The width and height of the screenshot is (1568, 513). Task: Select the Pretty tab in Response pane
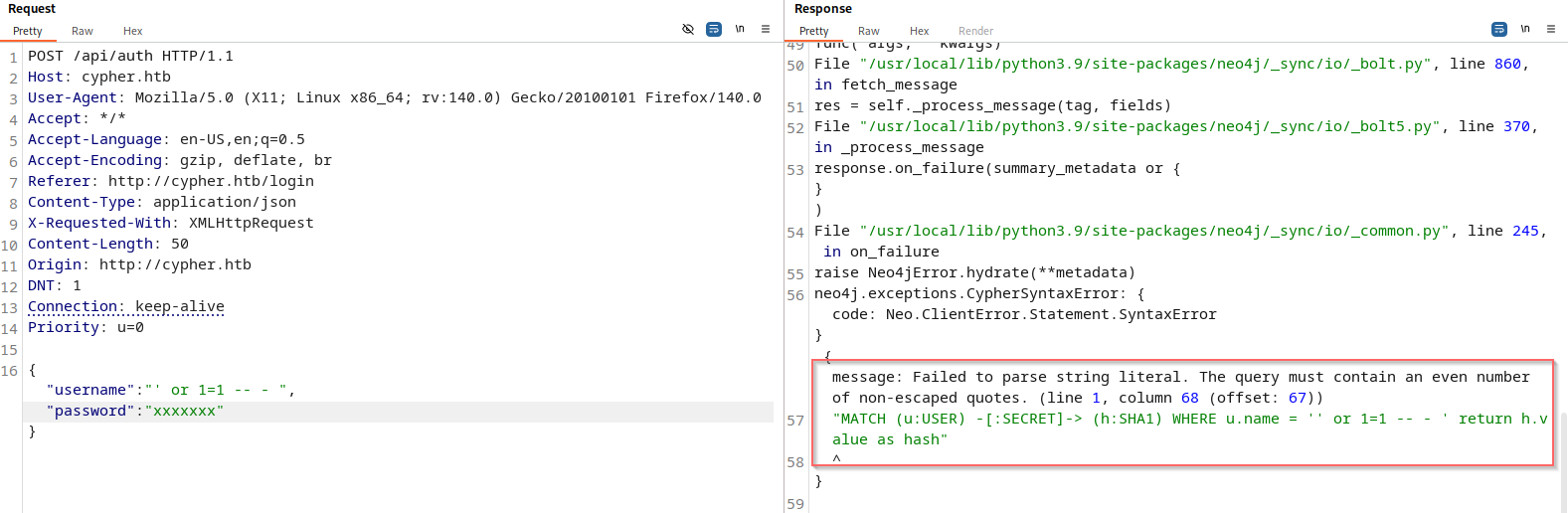coord(813,31)
